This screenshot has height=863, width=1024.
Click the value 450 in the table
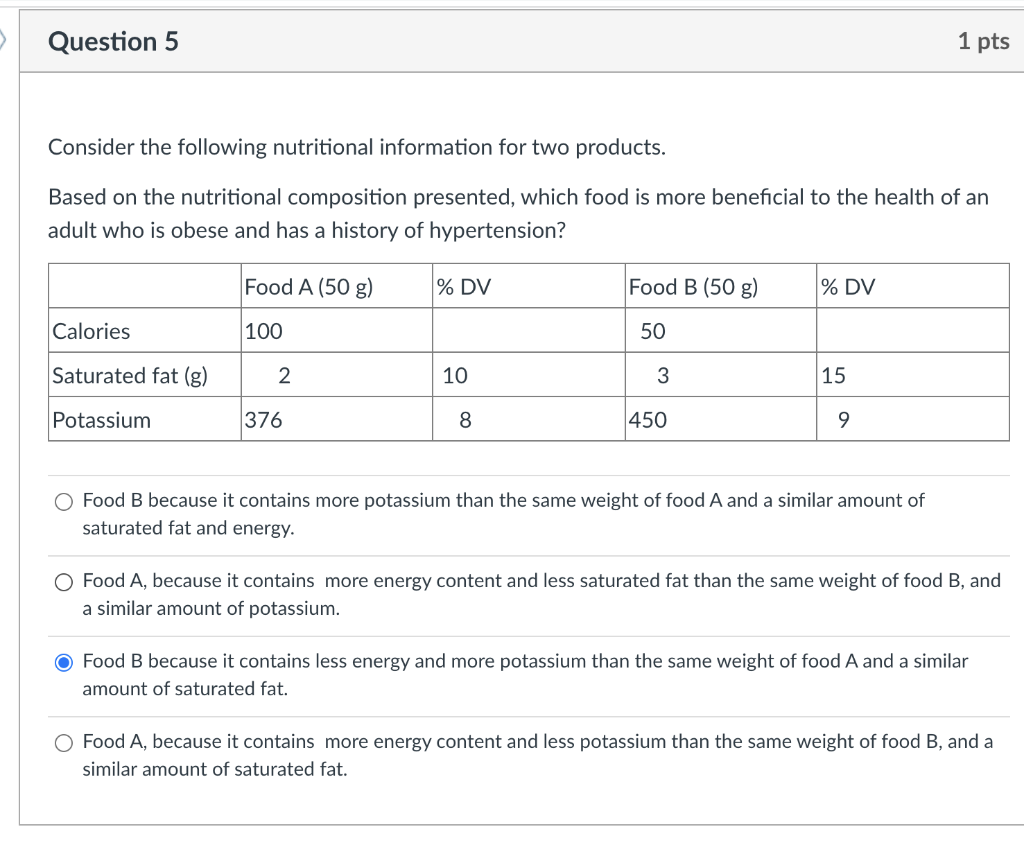pos(648,420)
